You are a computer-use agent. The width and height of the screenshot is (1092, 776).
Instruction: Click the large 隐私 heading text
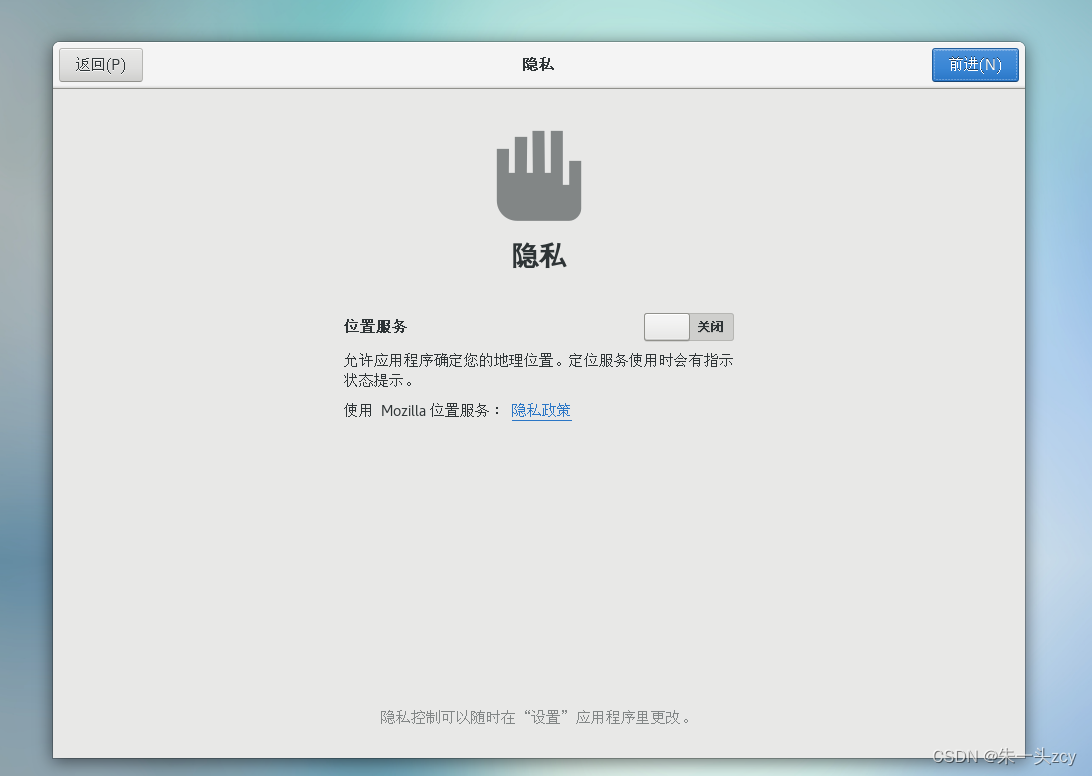(x=538, y=256)
